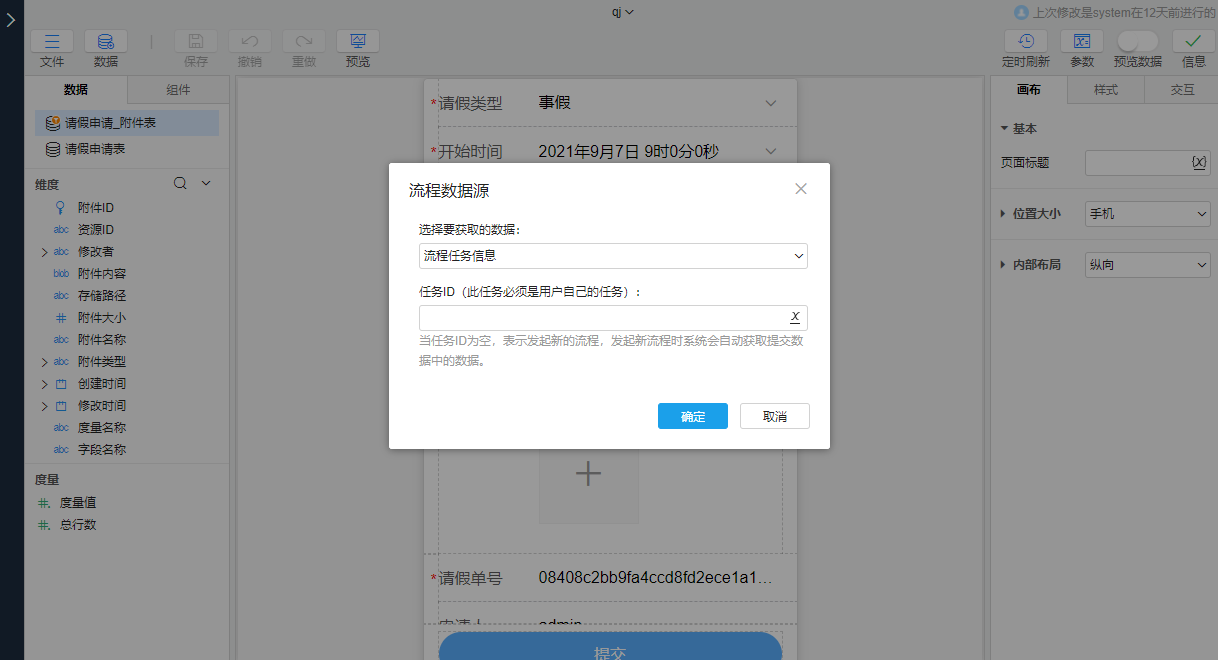Open the 定时刷新 timed refresh icon

coord(1025,42)
